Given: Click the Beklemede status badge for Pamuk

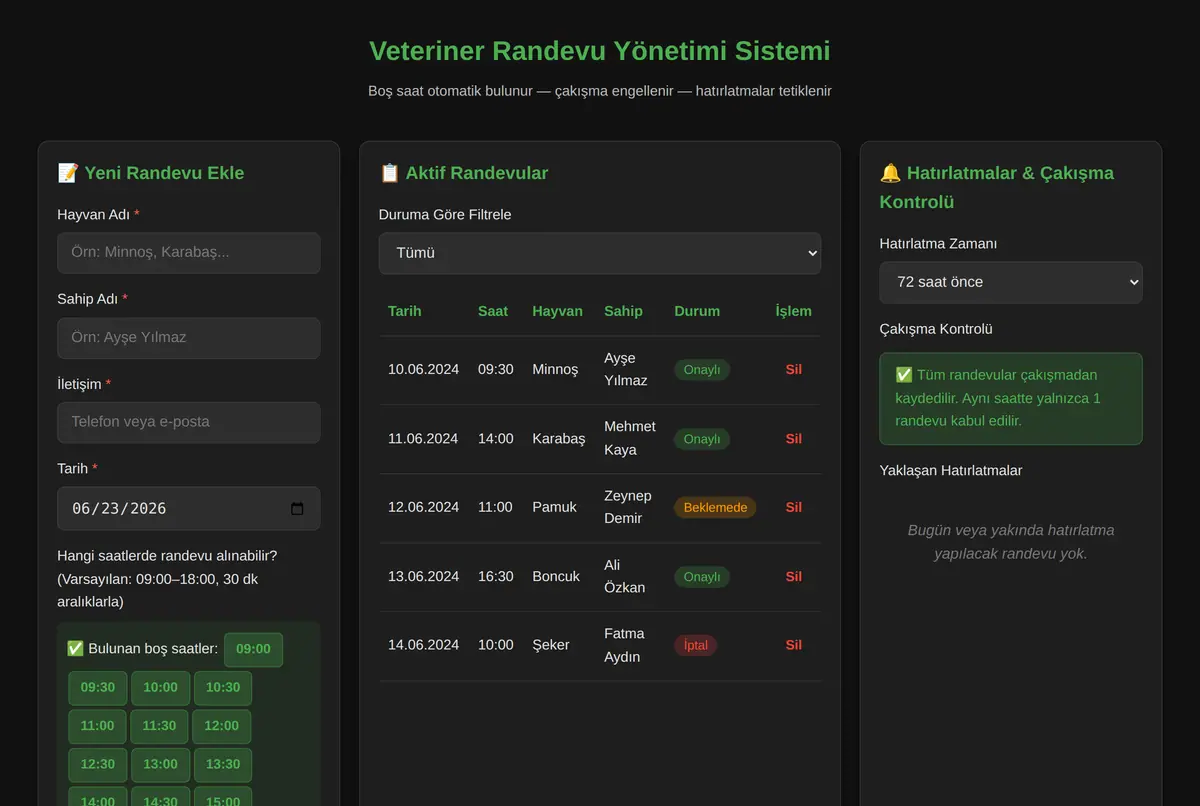Looking at the screenshot, I should [715, 508].
